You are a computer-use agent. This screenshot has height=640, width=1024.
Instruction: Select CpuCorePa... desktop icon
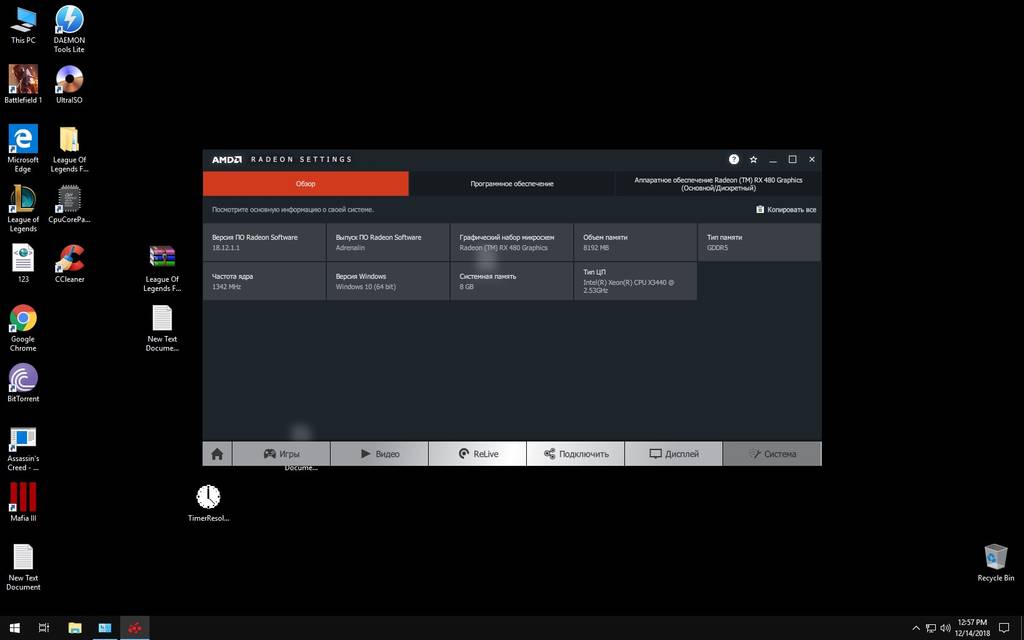69,204
